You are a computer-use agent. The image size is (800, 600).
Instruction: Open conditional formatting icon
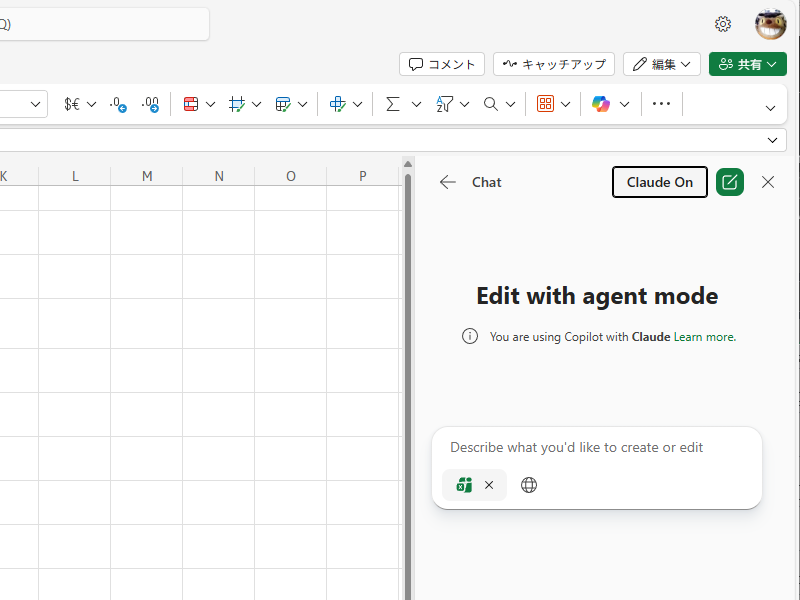tap(191, 104)
